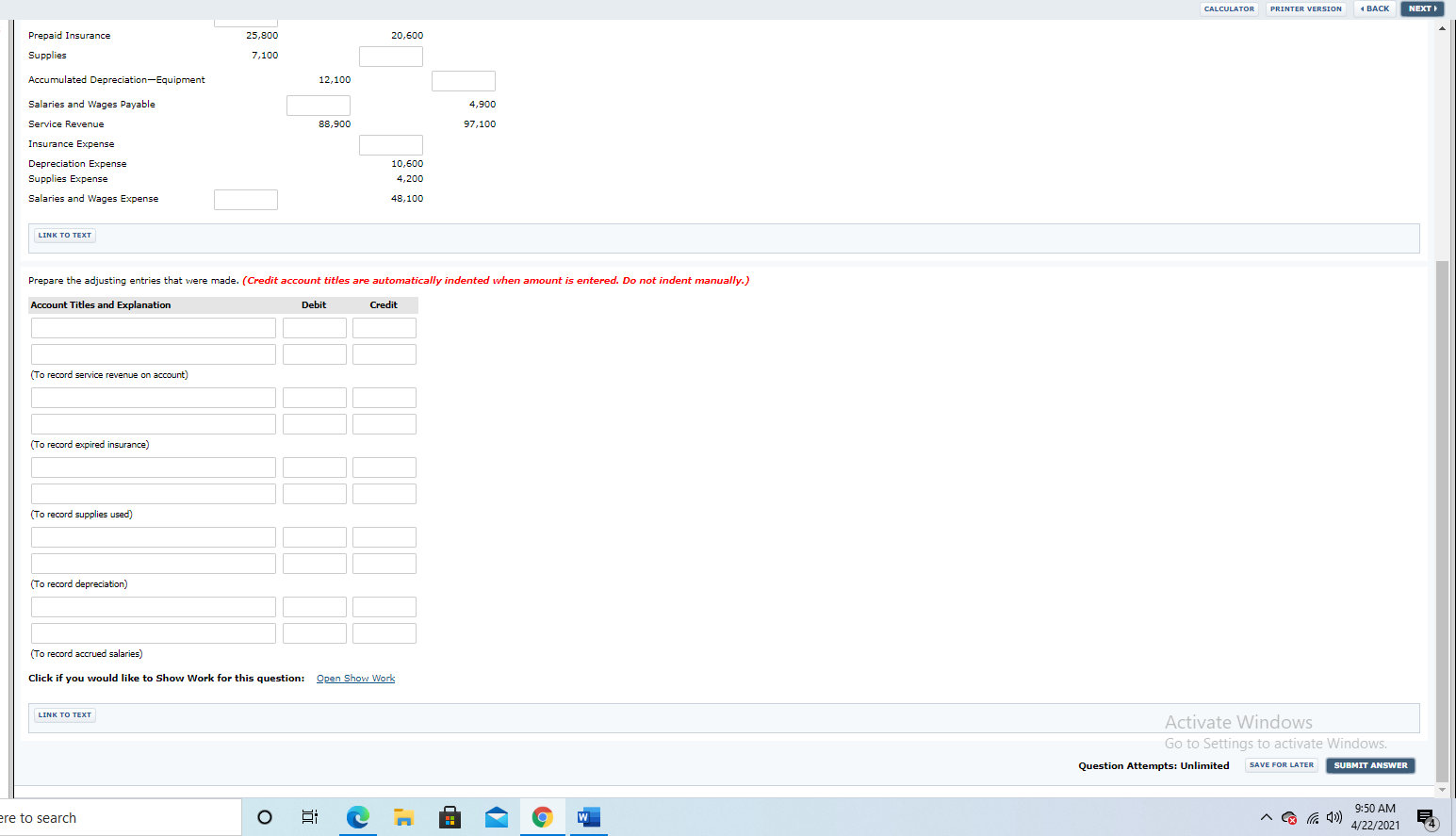
Task: Open the Show Work link
Action: pyautogui.click(x=355, y=678)
